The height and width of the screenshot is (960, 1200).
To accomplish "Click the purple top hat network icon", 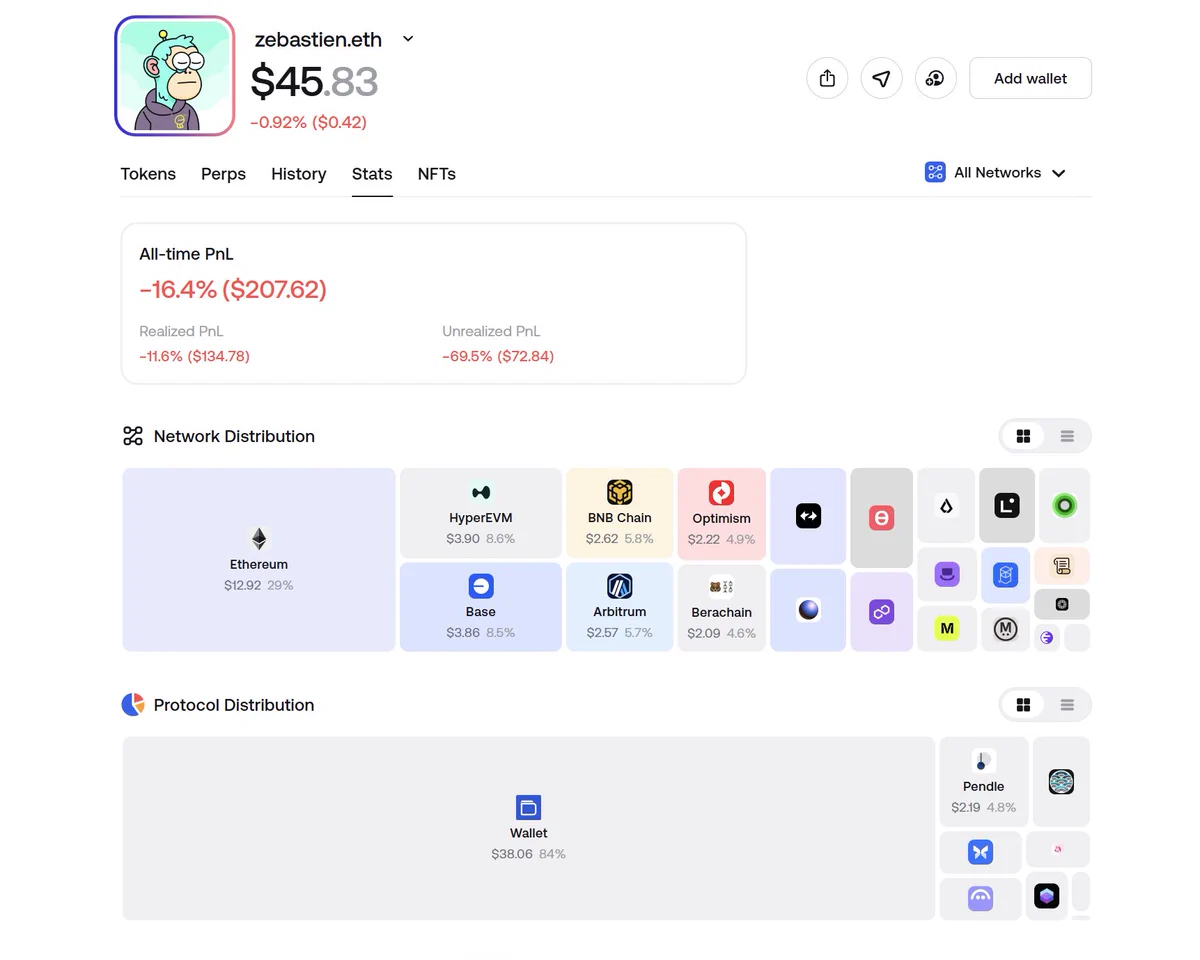I will point(946,575).
